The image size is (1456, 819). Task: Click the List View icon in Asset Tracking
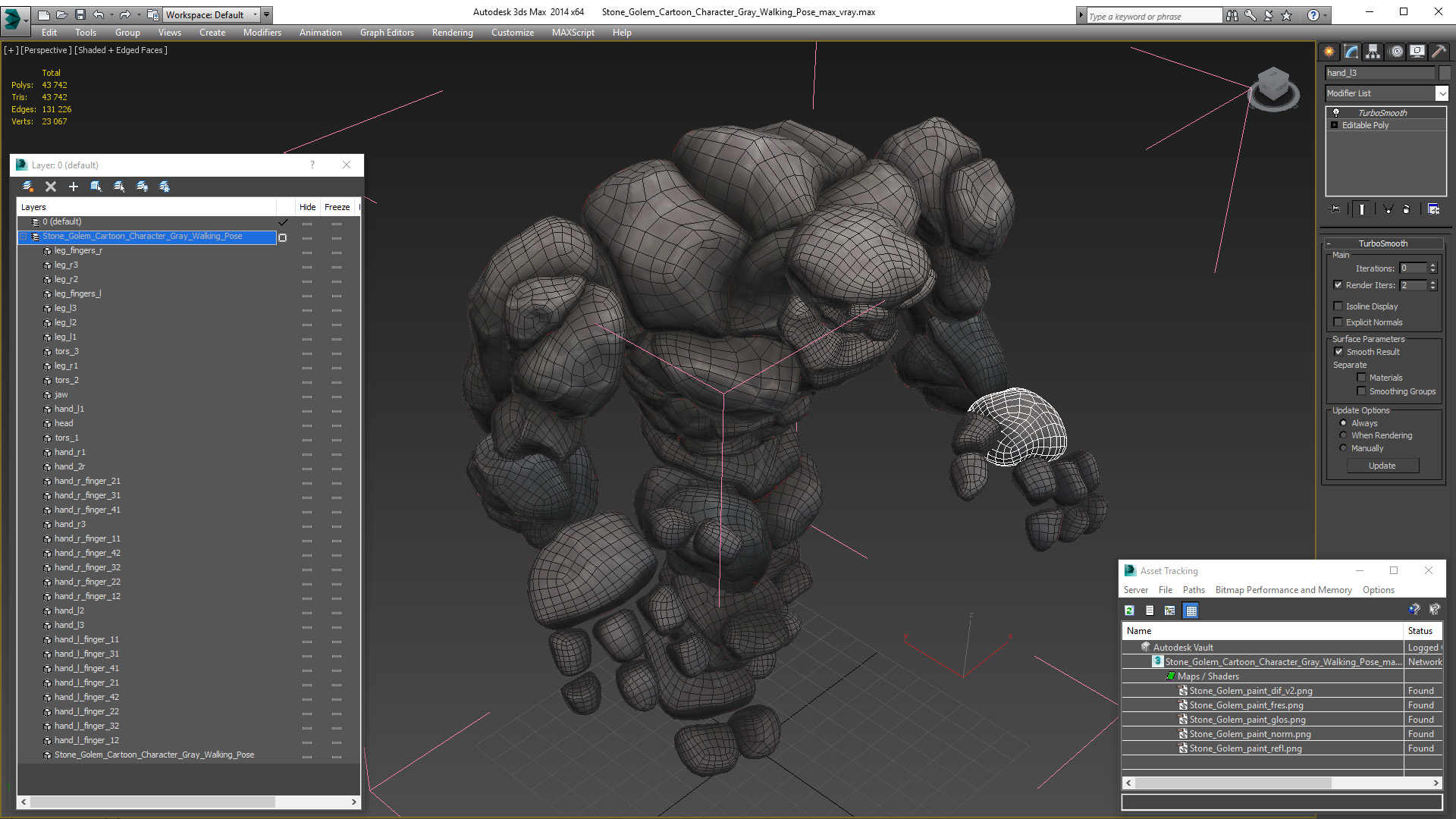tap(1149, 610)
